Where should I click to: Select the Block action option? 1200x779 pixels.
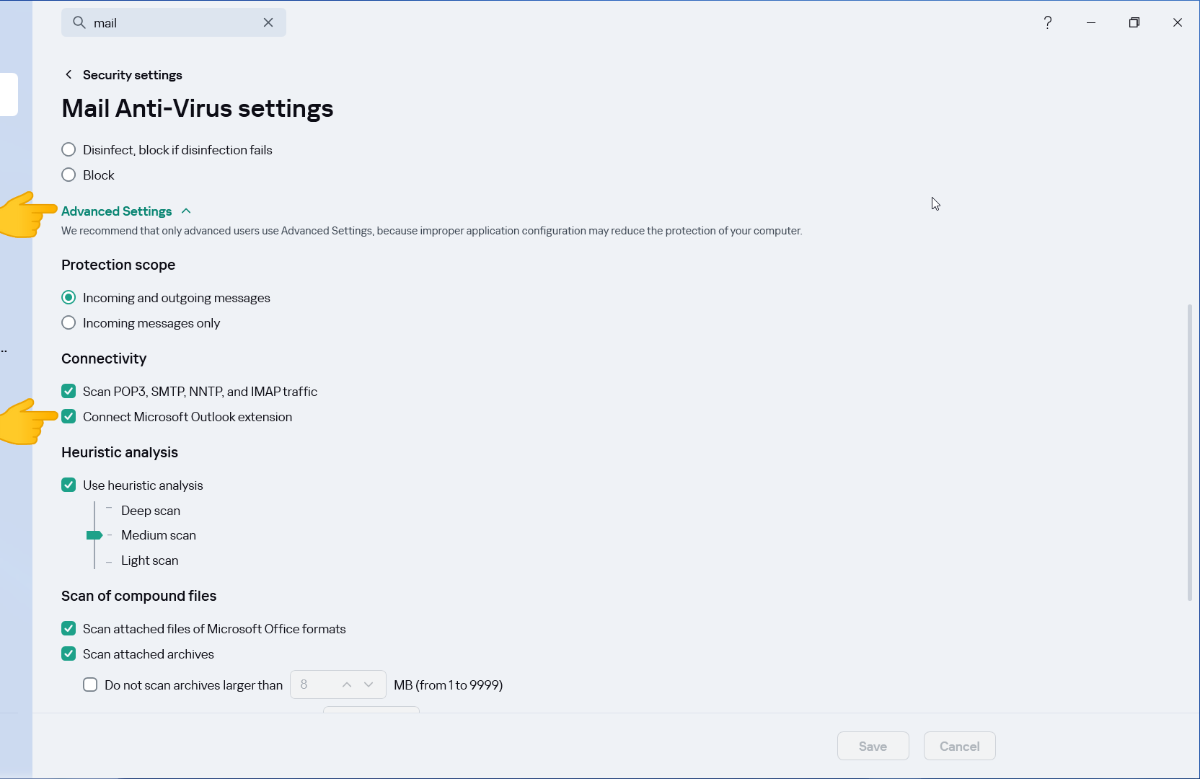[x=69, y=175]
